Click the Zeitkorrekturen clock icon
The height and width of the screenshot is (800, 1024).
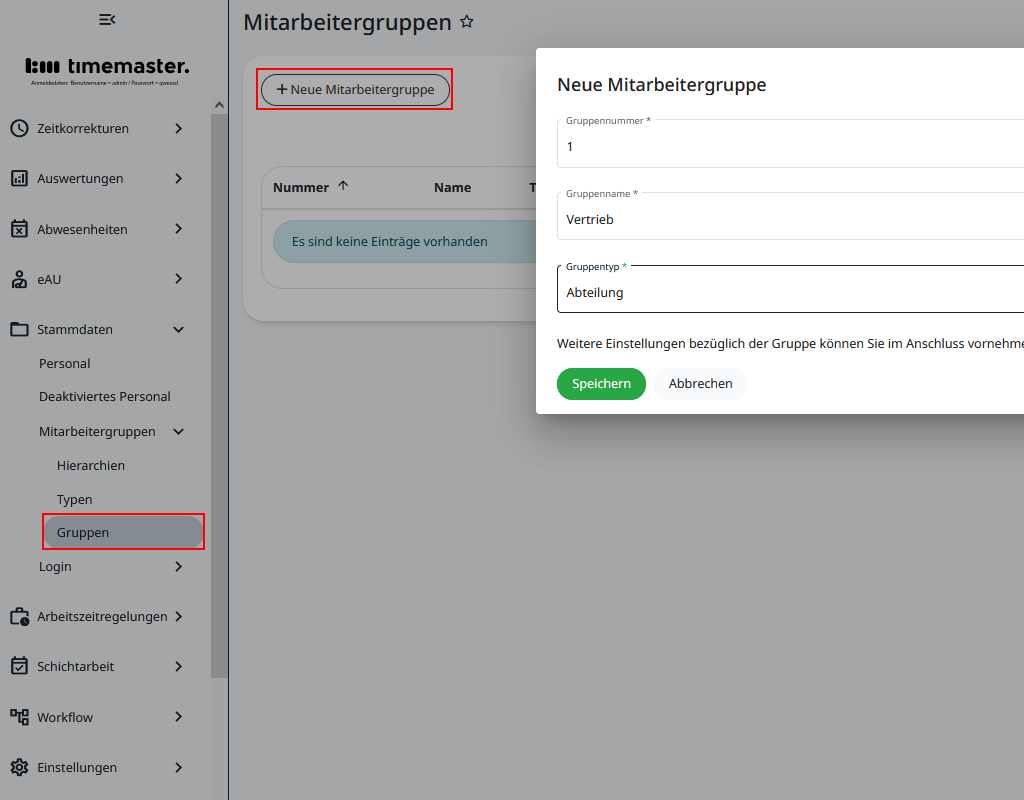pyautogui.click(x=19, y=128)
